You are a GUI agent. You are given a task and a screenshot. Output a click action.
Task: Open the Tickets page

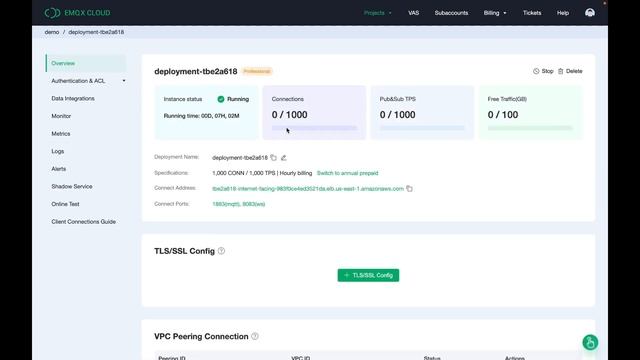[532, 13]
